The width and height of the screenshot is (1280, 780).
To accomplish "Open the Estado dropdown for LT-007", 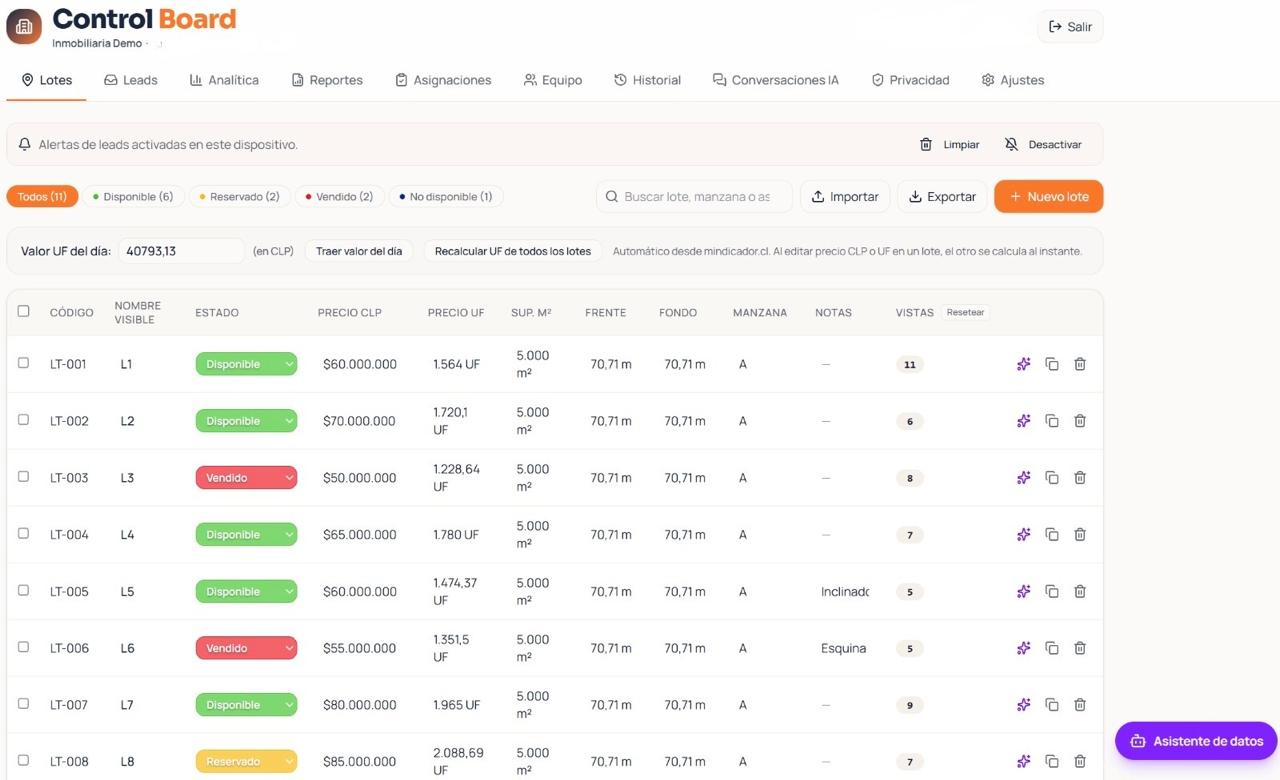I will [x=246, y=705].
